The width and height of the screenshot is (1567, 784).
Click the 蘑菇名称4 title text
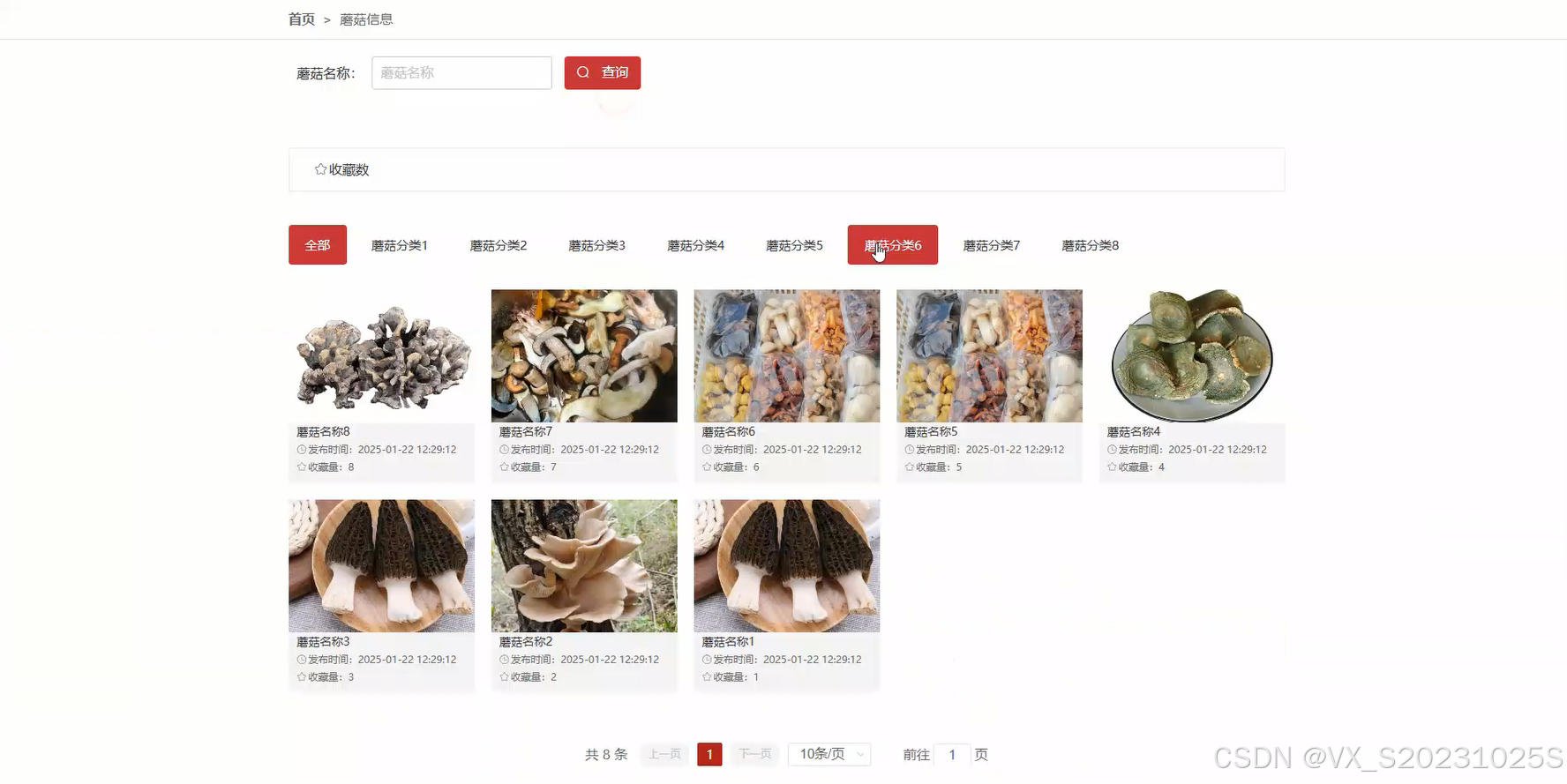[1134, 432]
